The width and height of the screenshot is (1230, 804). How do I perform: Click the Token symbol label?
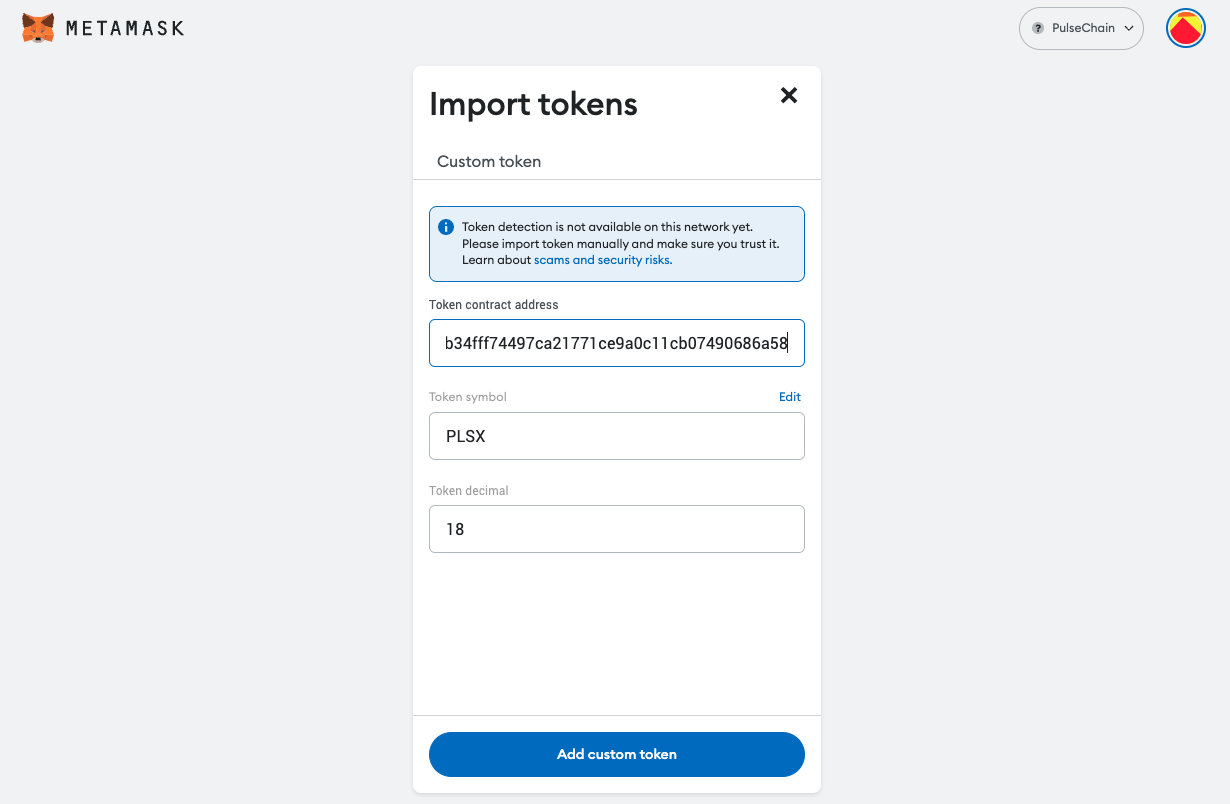pos(468,397)
